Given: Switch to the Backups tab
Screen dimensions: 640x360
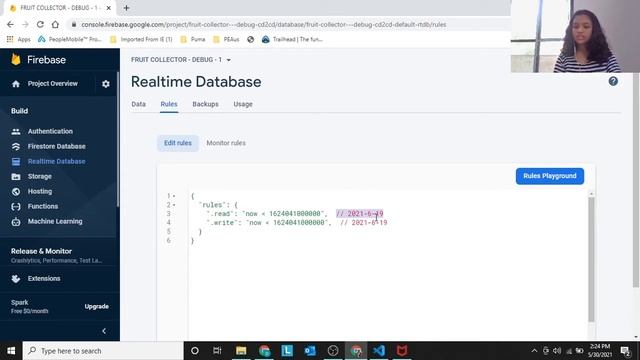Looking at the screenshot, I should (205, 104).
